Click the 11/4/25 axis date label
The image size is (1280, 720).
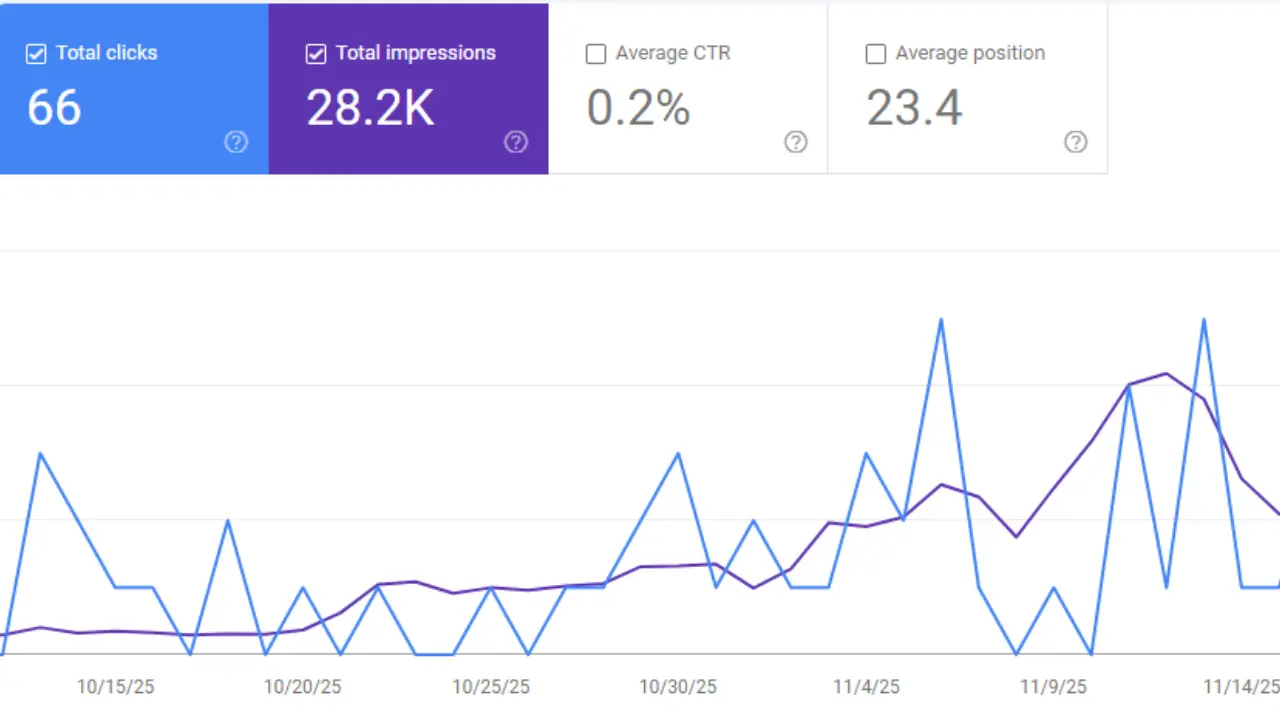click(x=864, y=687)
